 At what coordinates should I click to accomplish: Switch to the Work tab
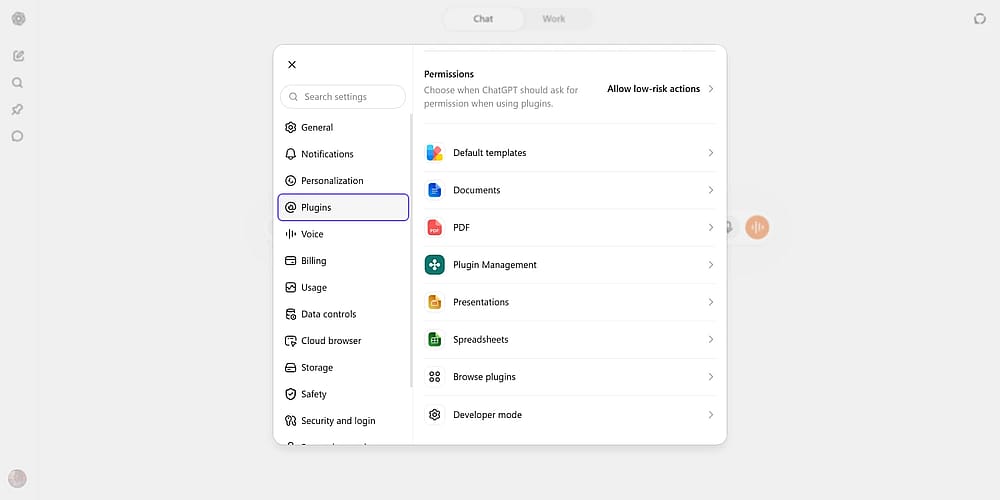[x=554, y=18]
